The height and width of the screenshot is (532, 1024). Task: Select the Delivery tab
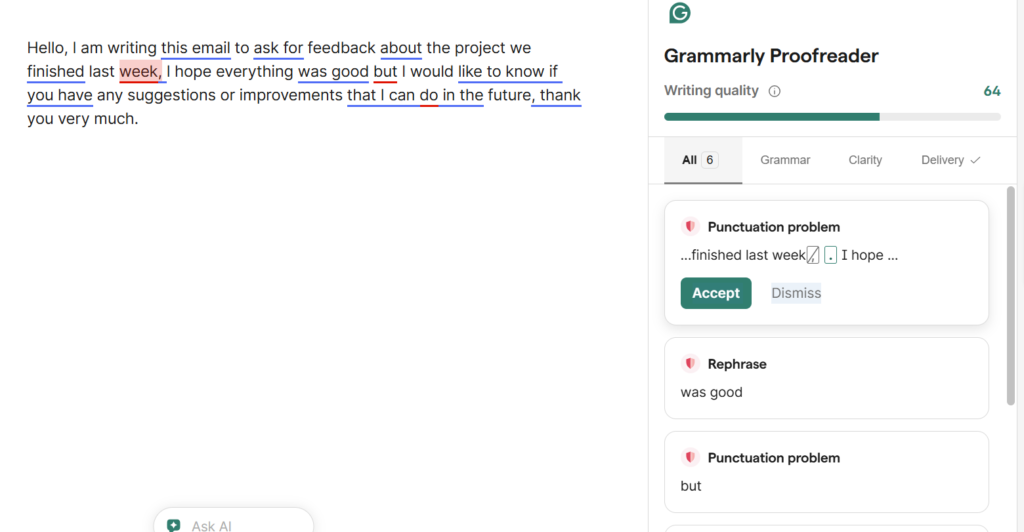942,160
